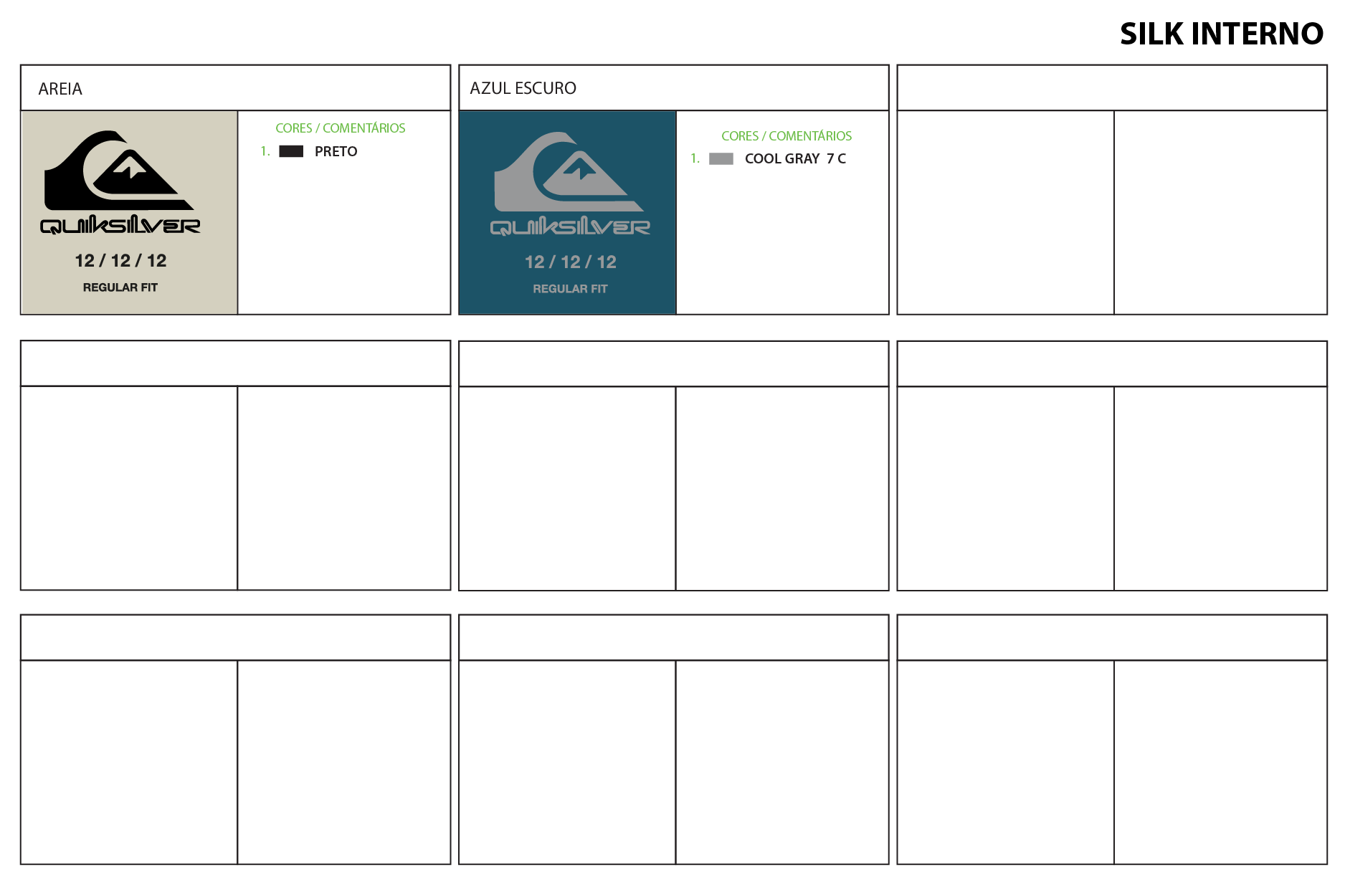
Task: Click REGULAR FIT text on sand label
Action: pos(120,287)
